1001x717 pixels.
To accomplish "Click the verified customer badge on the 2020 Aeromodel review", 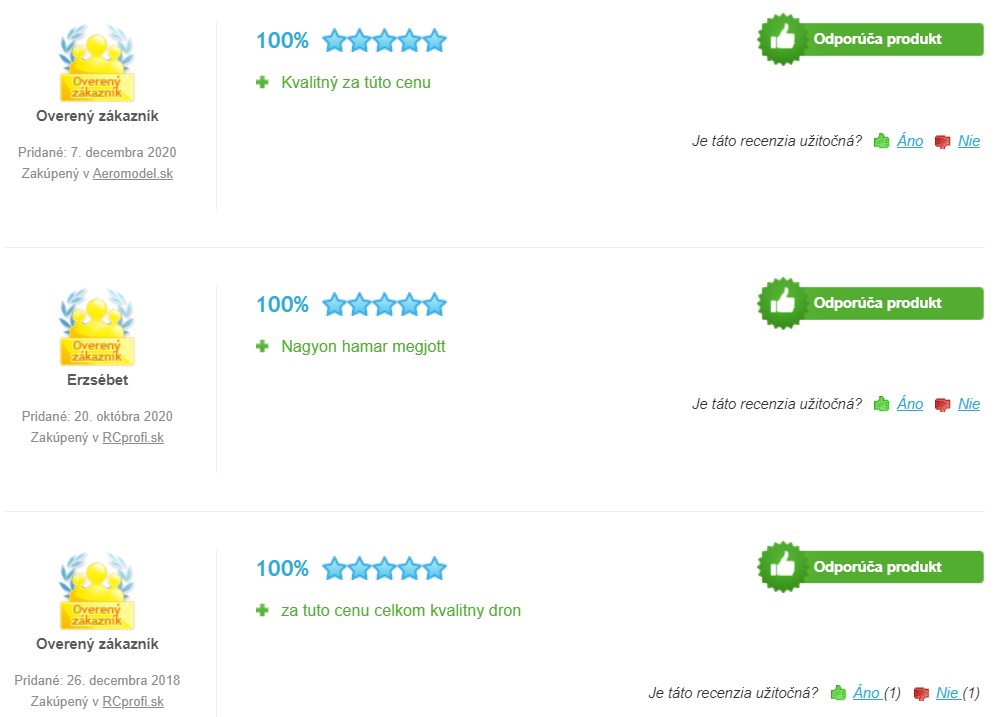I will tap(97, 63).
